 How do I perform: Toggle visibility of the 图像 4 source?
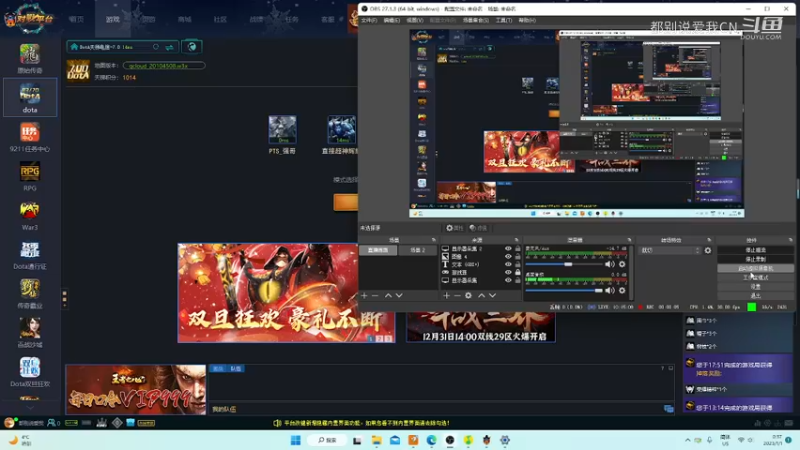(508, 257)
